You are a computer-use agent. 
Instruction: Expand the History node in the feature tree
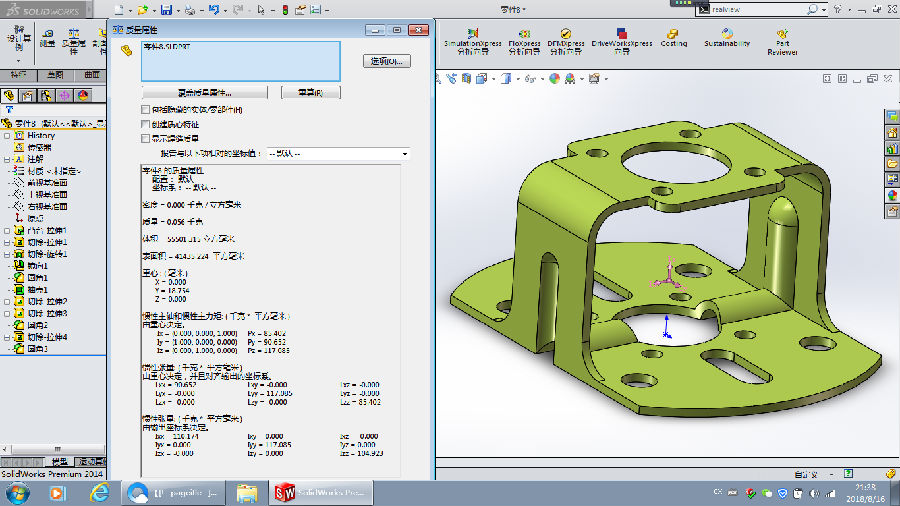click(x=7, y=135)
